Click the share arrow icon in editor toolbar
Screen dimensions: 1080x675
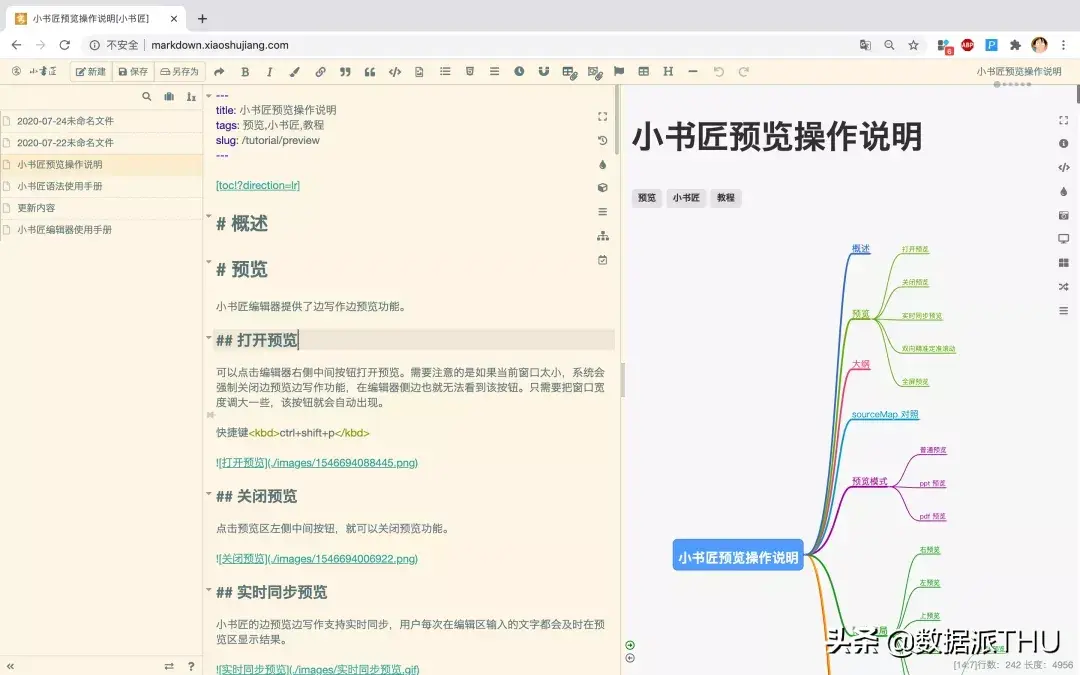[x=219, y=72]
